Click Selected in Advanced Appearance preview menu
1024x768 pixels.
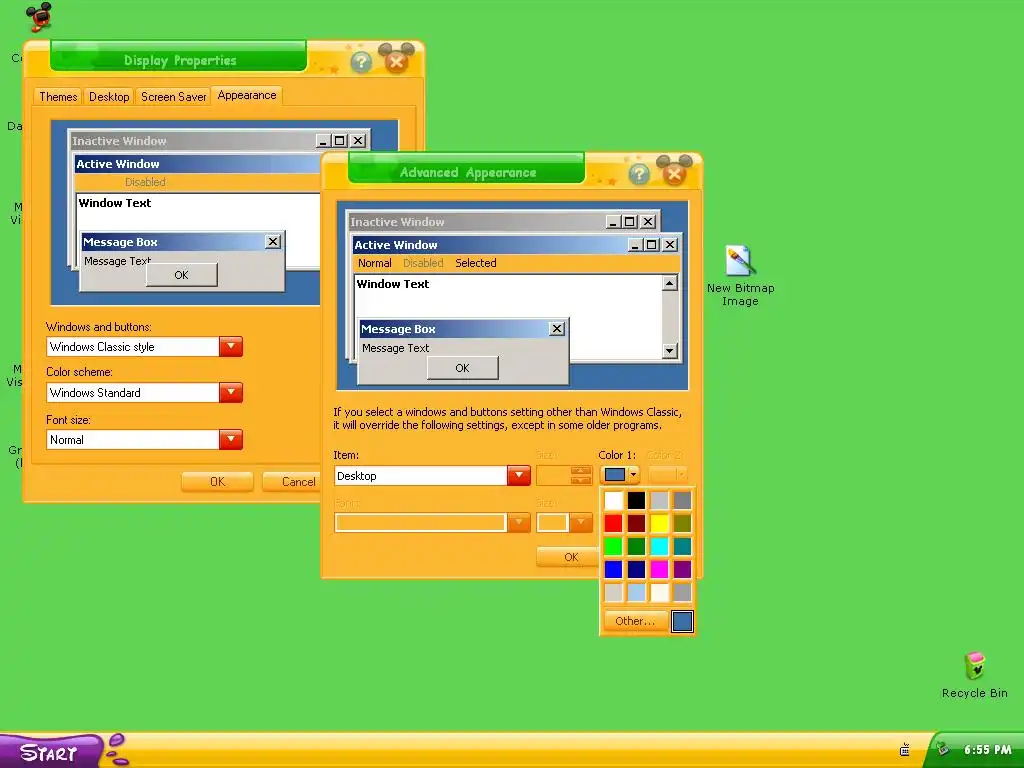(475, 263)
